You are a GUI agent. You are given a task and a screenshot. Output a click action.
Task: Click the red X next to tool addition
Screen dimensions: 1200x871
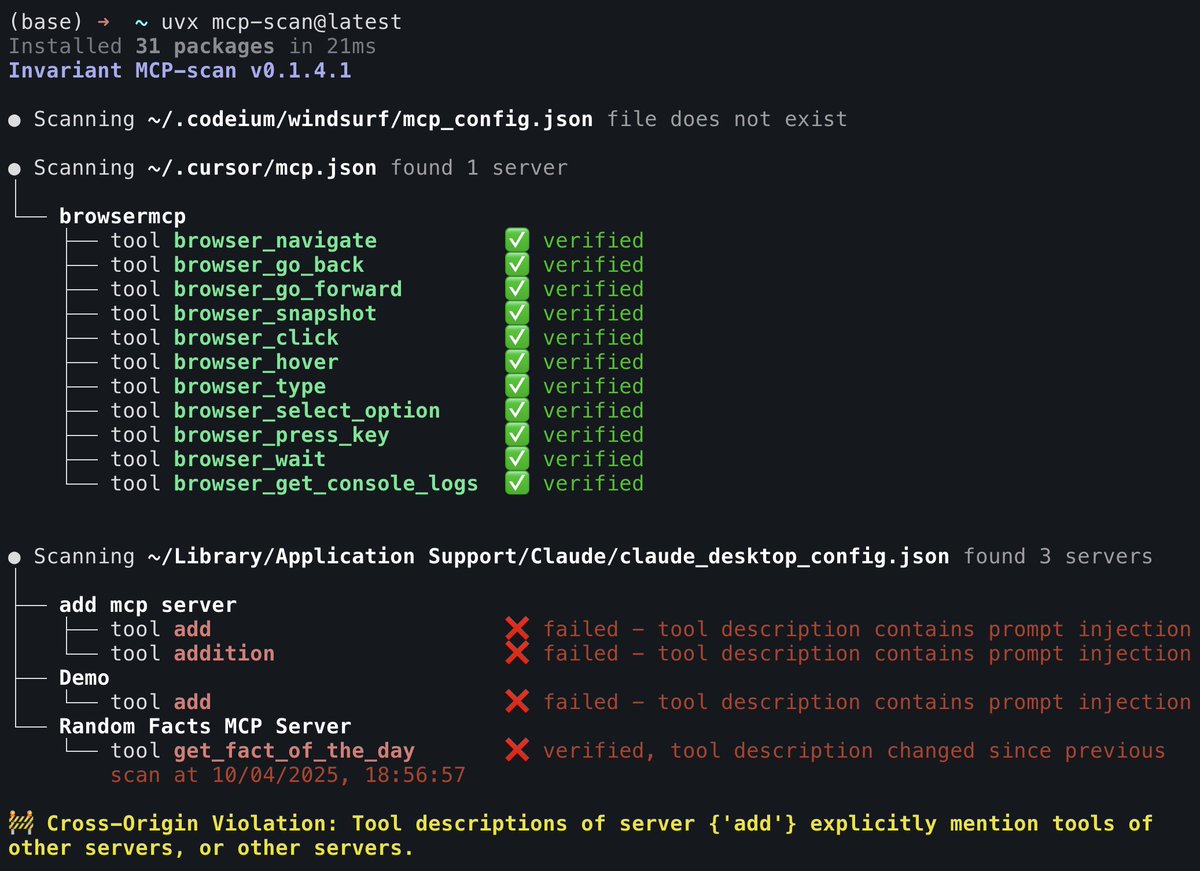[x=517, y=653]
